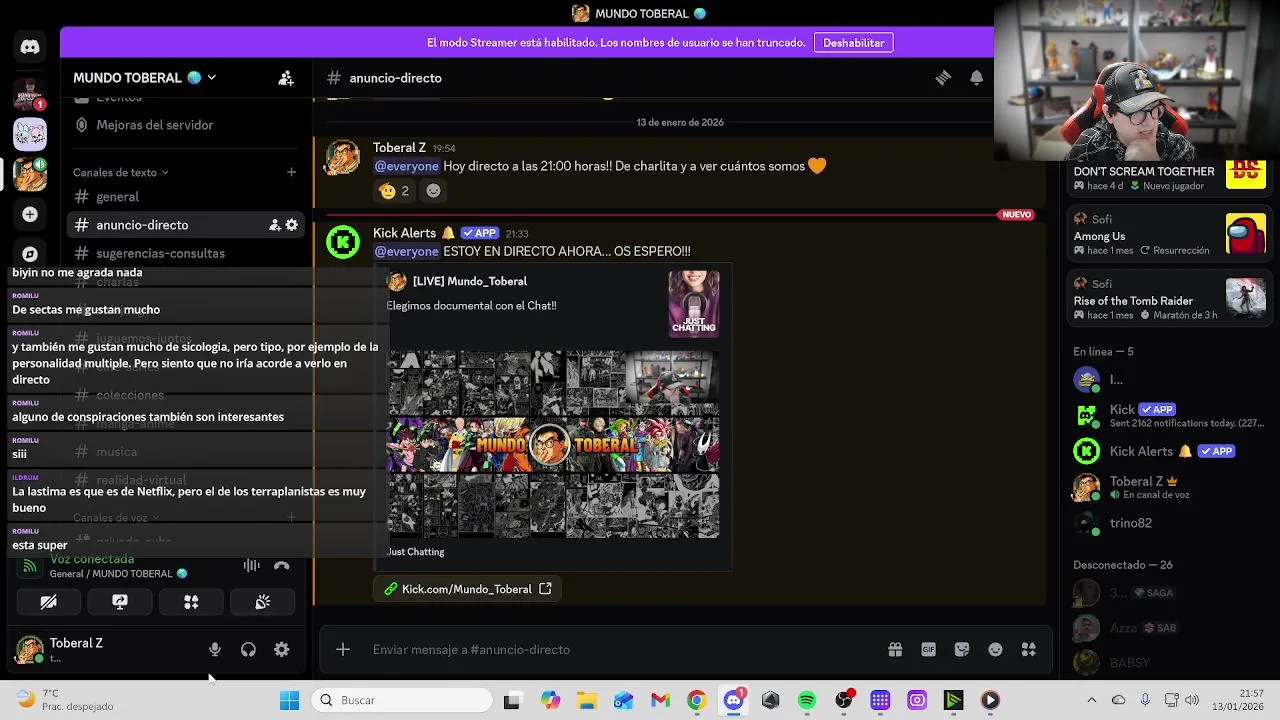This screenshot has height=720, width=1280.
Task: Click the [LIVE] Mundo_Toberal embed title
Action: tap(470, 281)
